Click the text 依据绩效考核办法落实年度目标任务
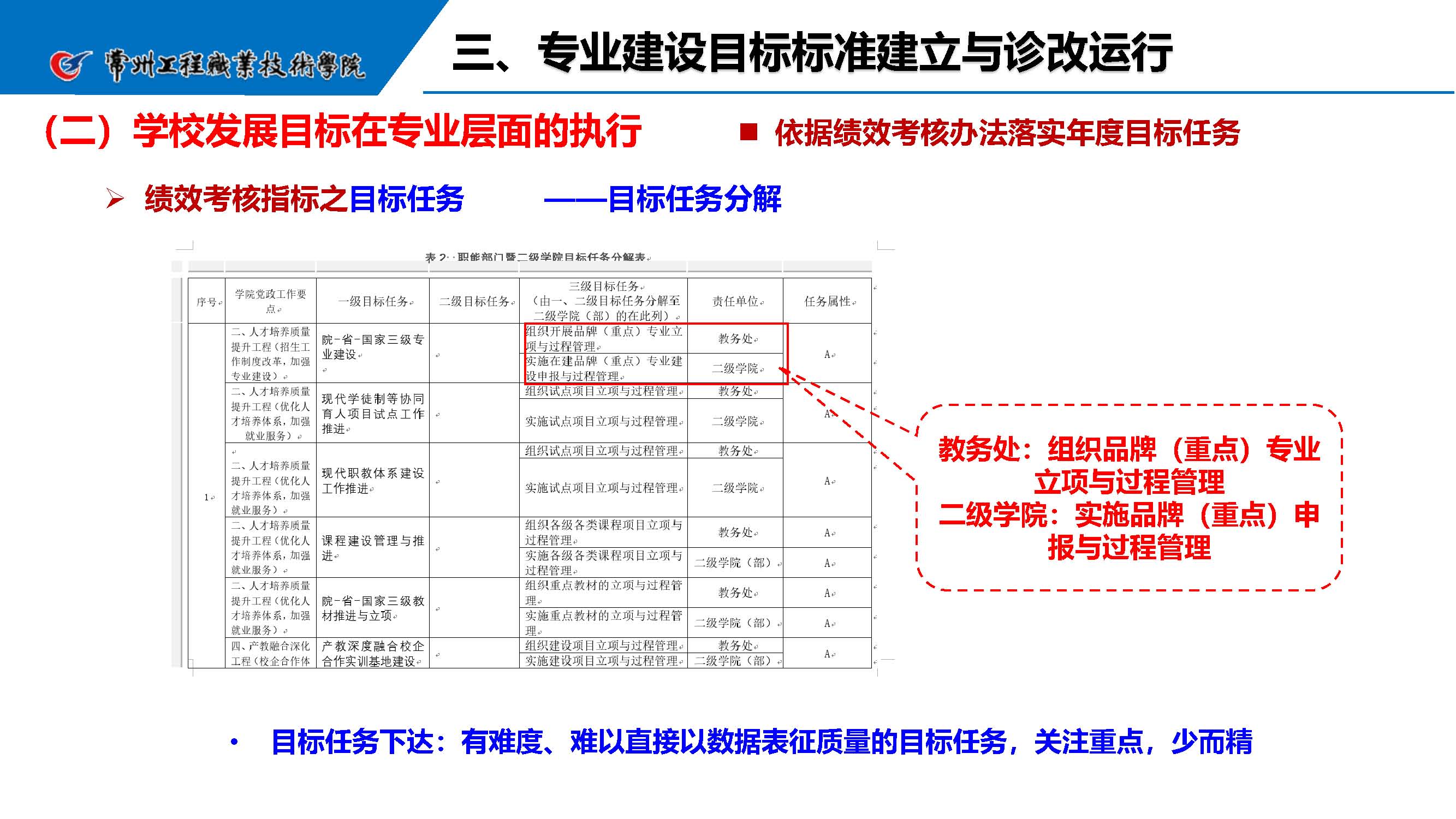 point(1007,133)
